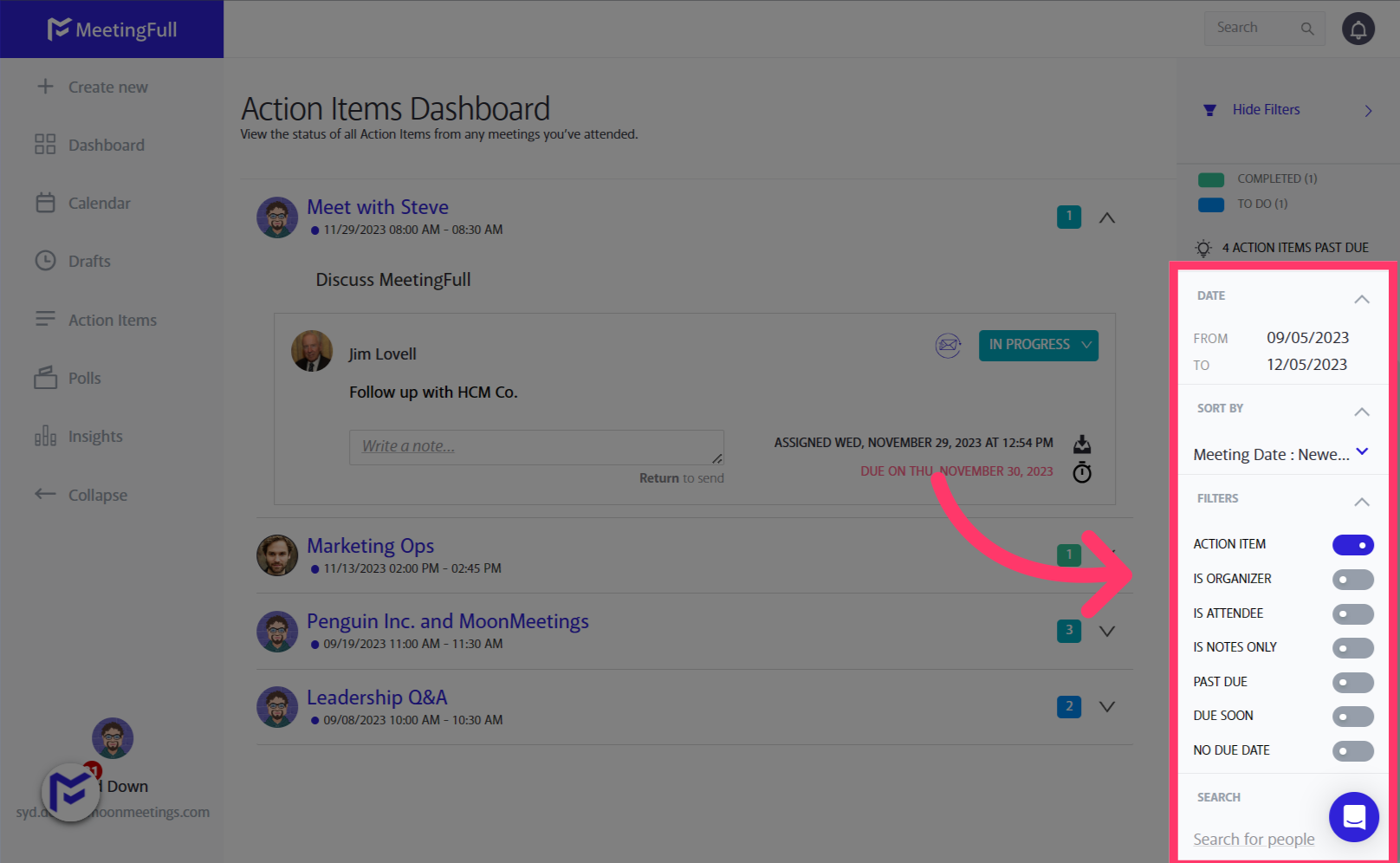Viewport: 1400px width, 863px height.
Task: Collapse the Filters section
Action: click(x=1361, y=502)
